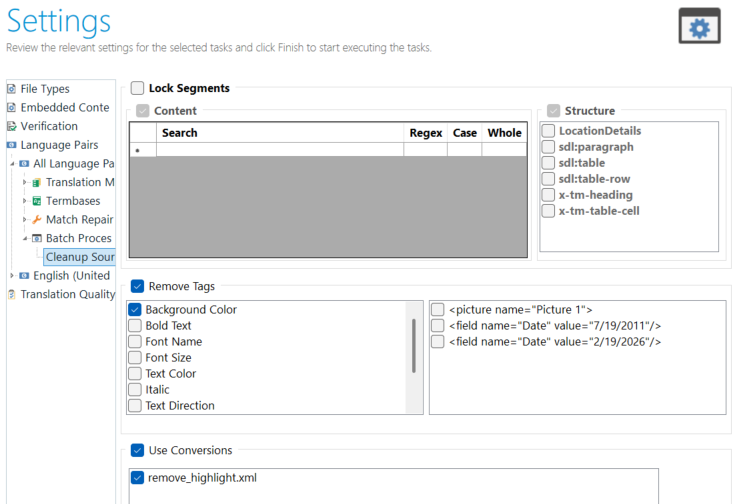This screenshot has height=504, width=737.
Task: Select Cleanup Source tree item
Action: click(x=79, y=257)
